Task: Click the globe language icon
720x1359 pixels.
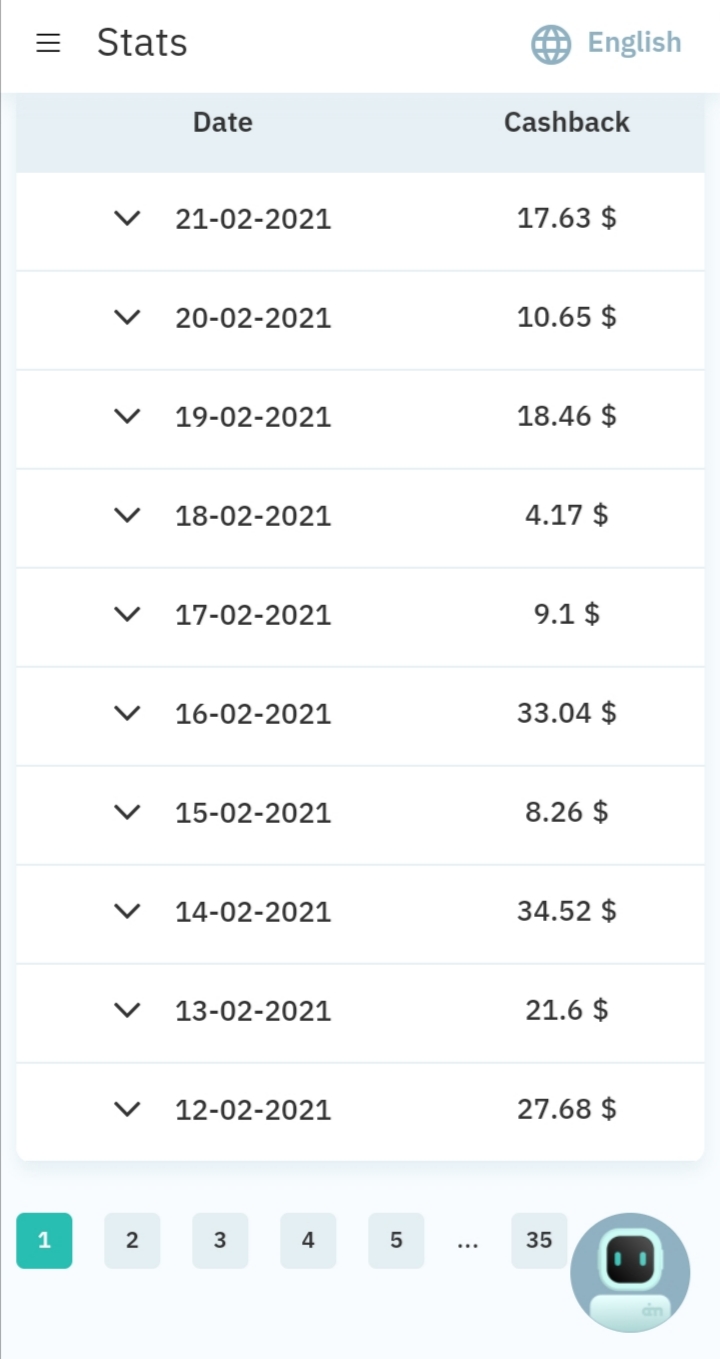Action: (551, 44)
